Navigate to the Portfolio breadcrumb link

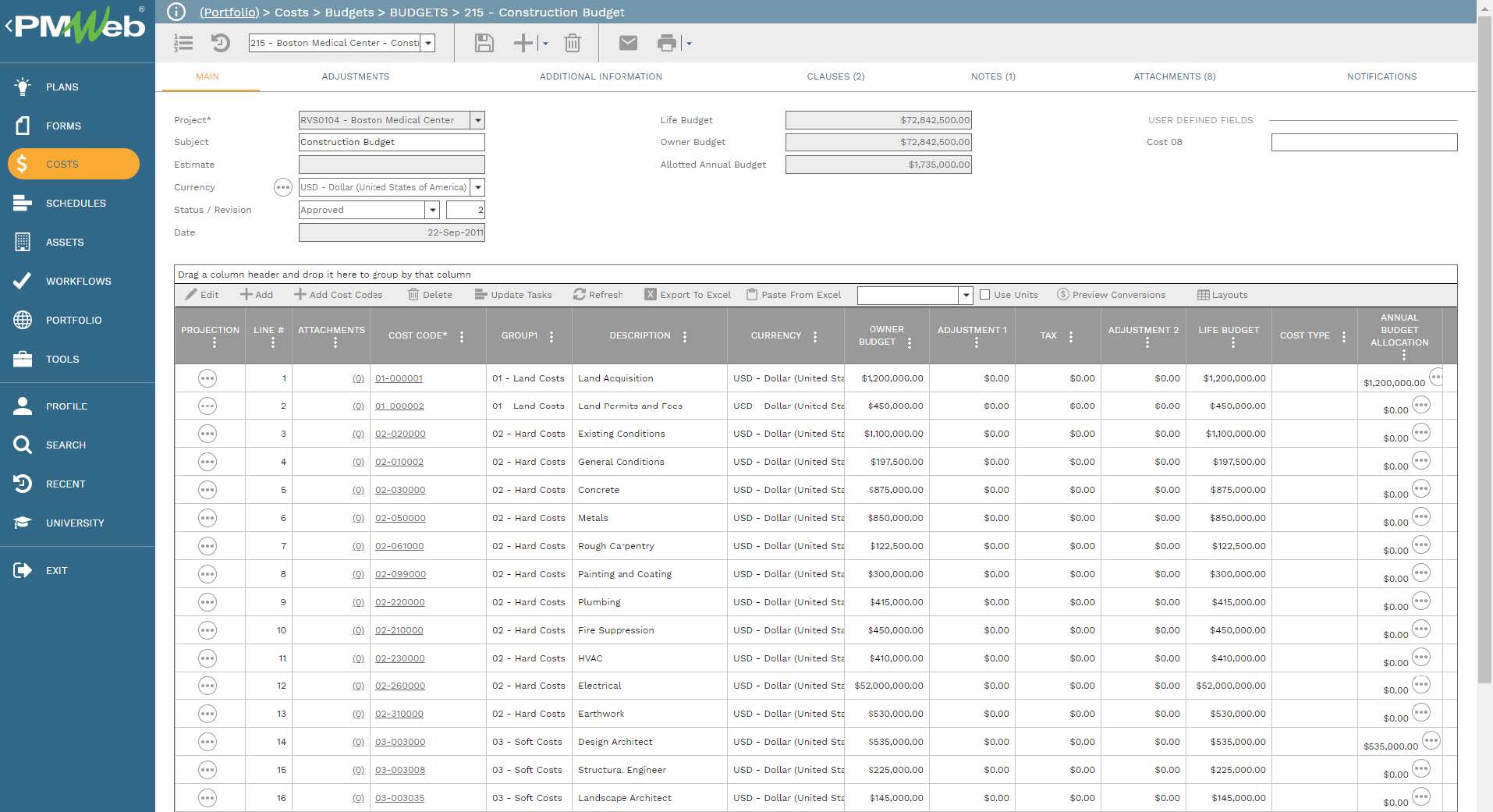229,12
